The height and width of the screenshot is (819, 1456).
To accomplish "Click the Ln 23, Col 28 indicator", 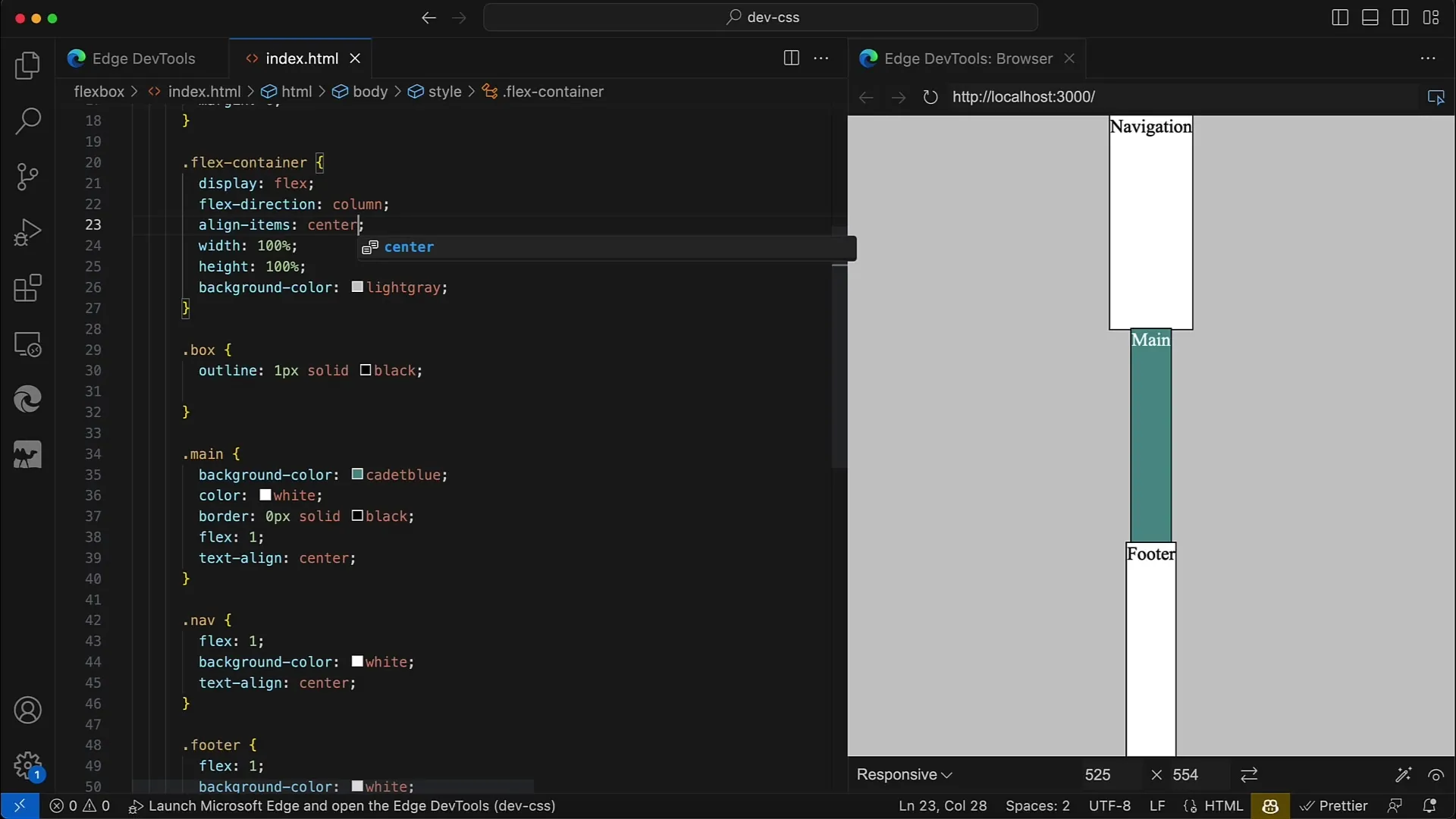I will 943,806.
